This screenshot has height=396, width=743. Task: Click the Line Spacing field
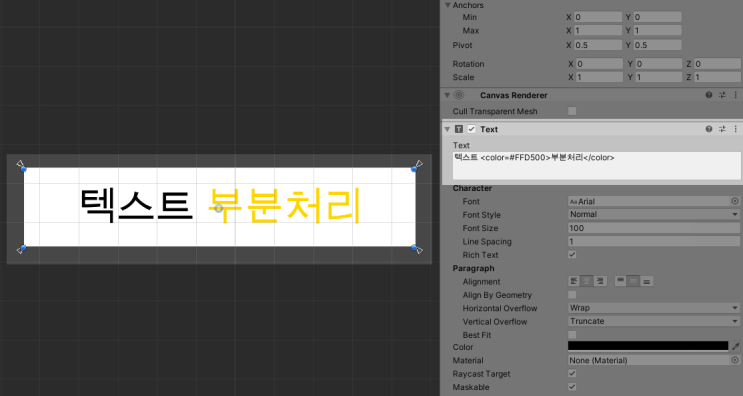[x=653, y=241]
